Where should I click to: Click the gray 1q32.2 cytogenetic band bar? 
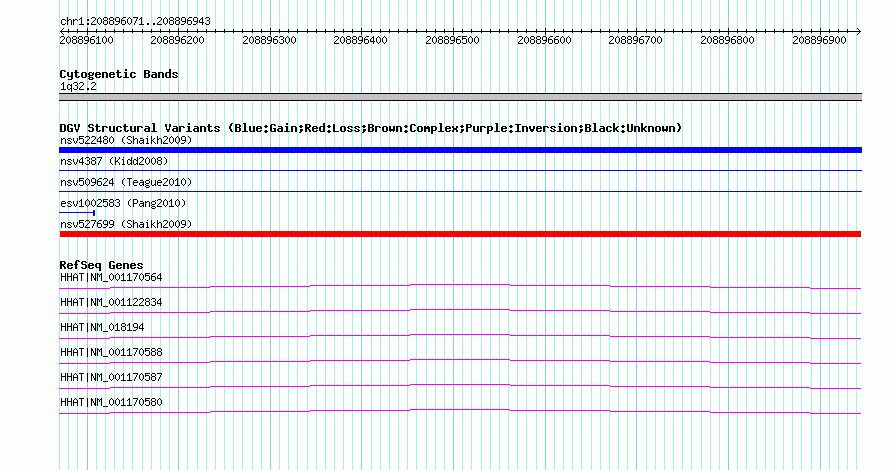[460, 97]
